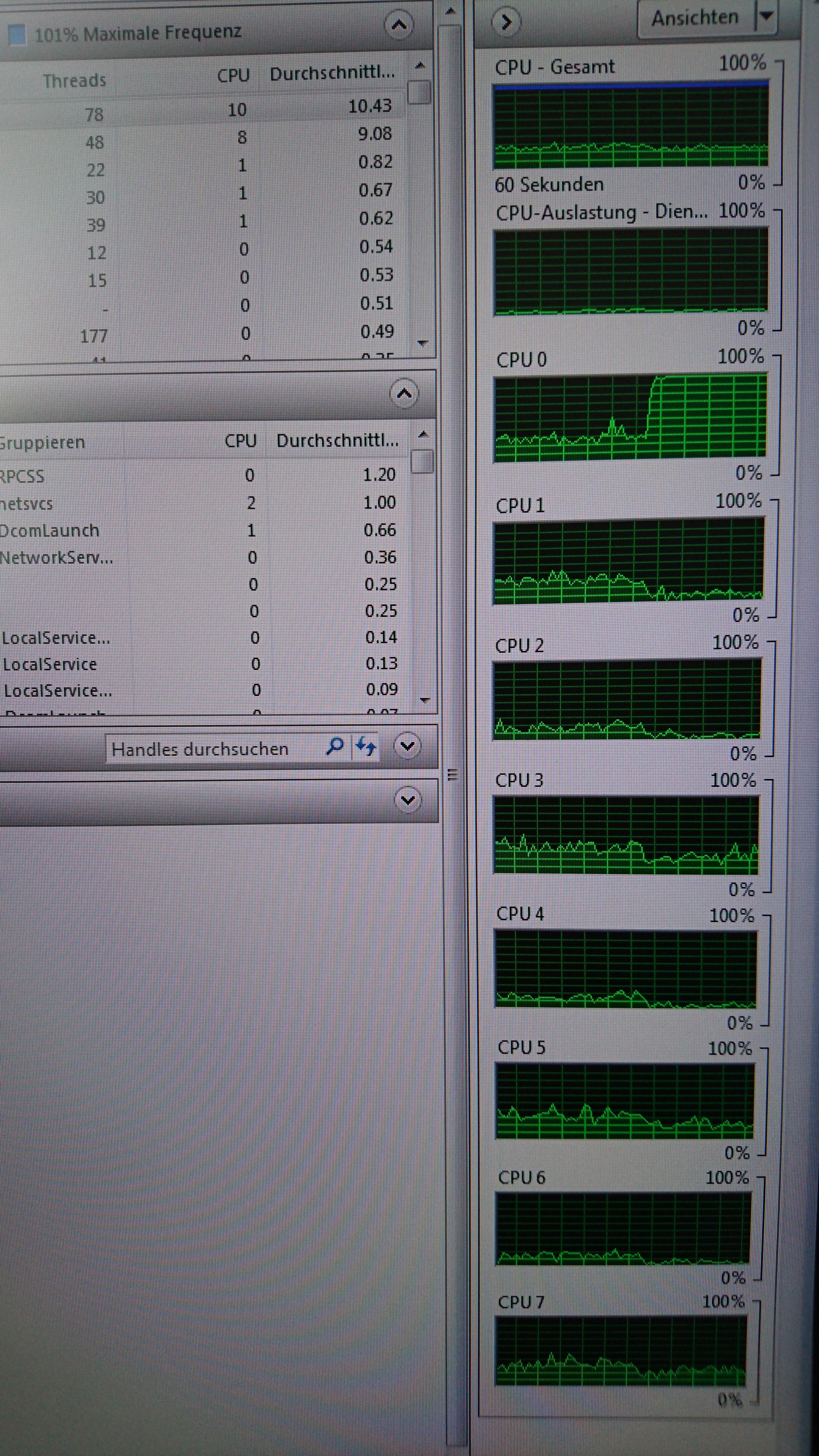The height and width of the screenshot is (1456, 819).
Task: Expand the bottom collapsed section chevron
Action: 407,800
